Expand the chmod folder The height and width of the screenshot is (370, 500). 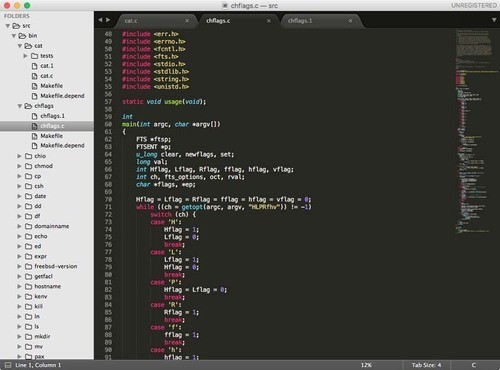click(x=20, y=166)
